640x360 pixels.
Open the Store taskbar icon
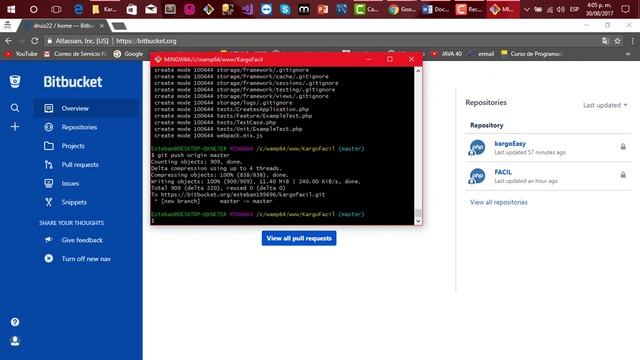[x=132, y=9]
